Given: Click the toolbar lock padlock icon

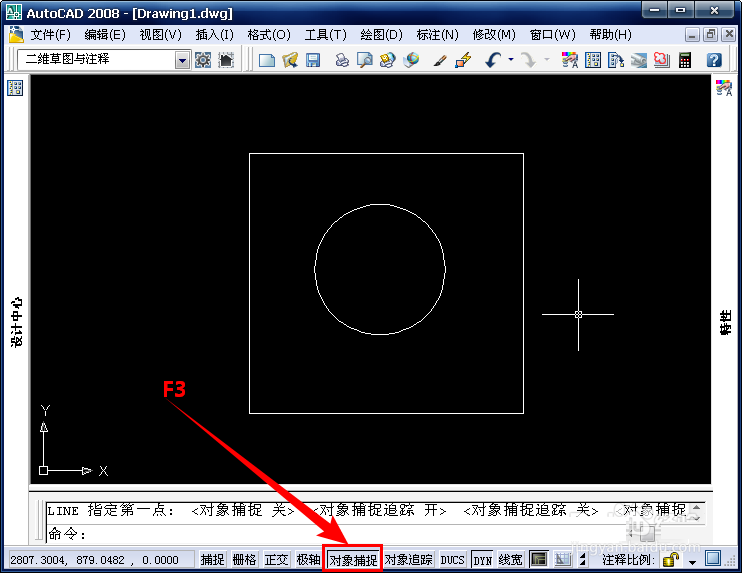Looking at the screenshot, I should point(671,560).
